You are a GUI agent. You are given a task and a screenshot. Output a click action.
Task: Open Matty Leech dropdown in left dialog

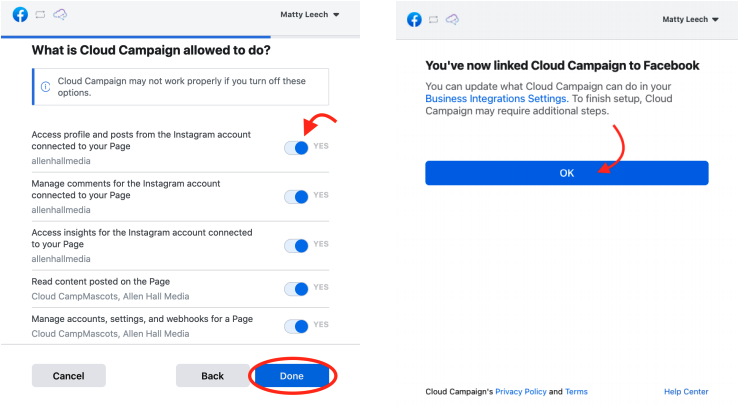[x=310, y=15]
